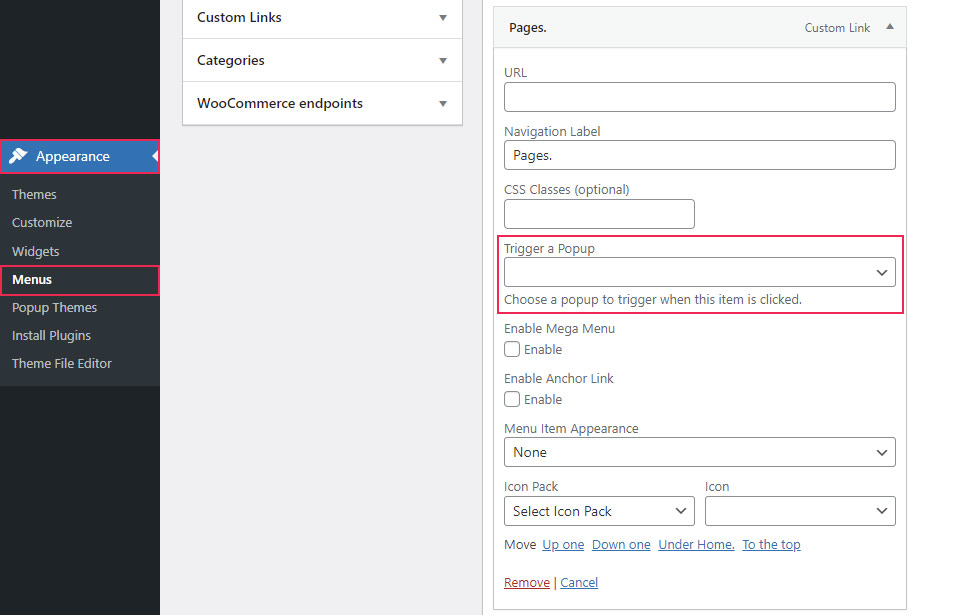Open the Icon dropdown
The image size is (969, 615).
799,511
